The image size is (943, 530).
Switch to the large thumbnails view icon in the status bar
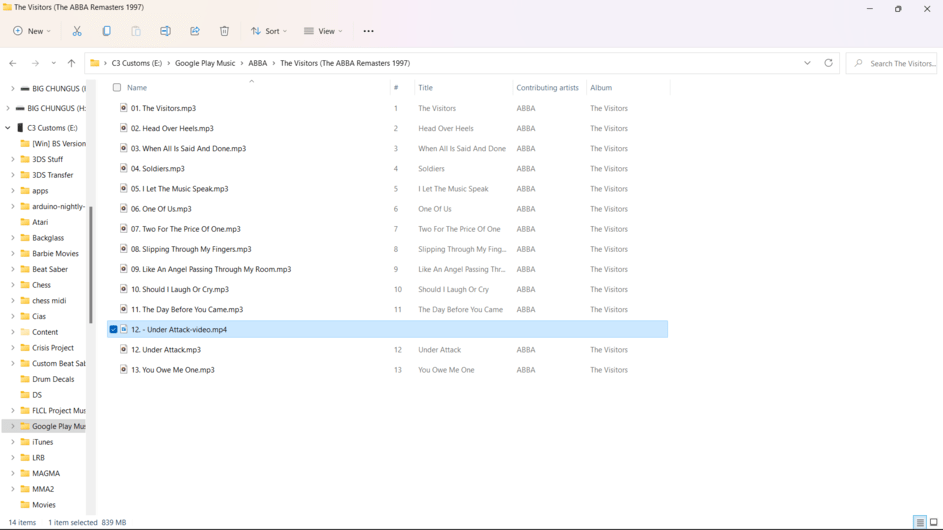tap(933, 522)
